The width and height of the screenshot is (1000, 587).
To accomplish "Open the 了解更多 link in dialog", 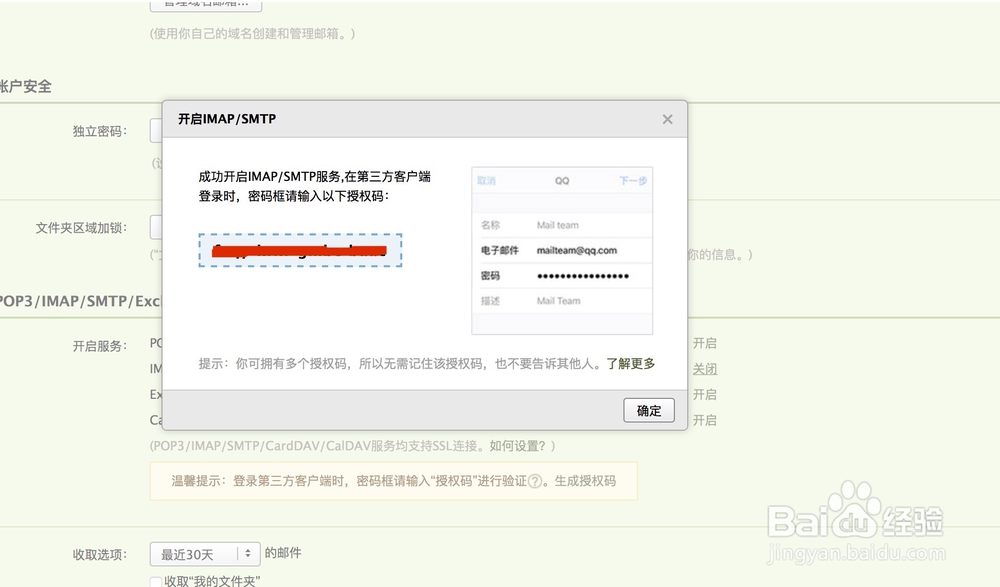I will click(630, 364).
